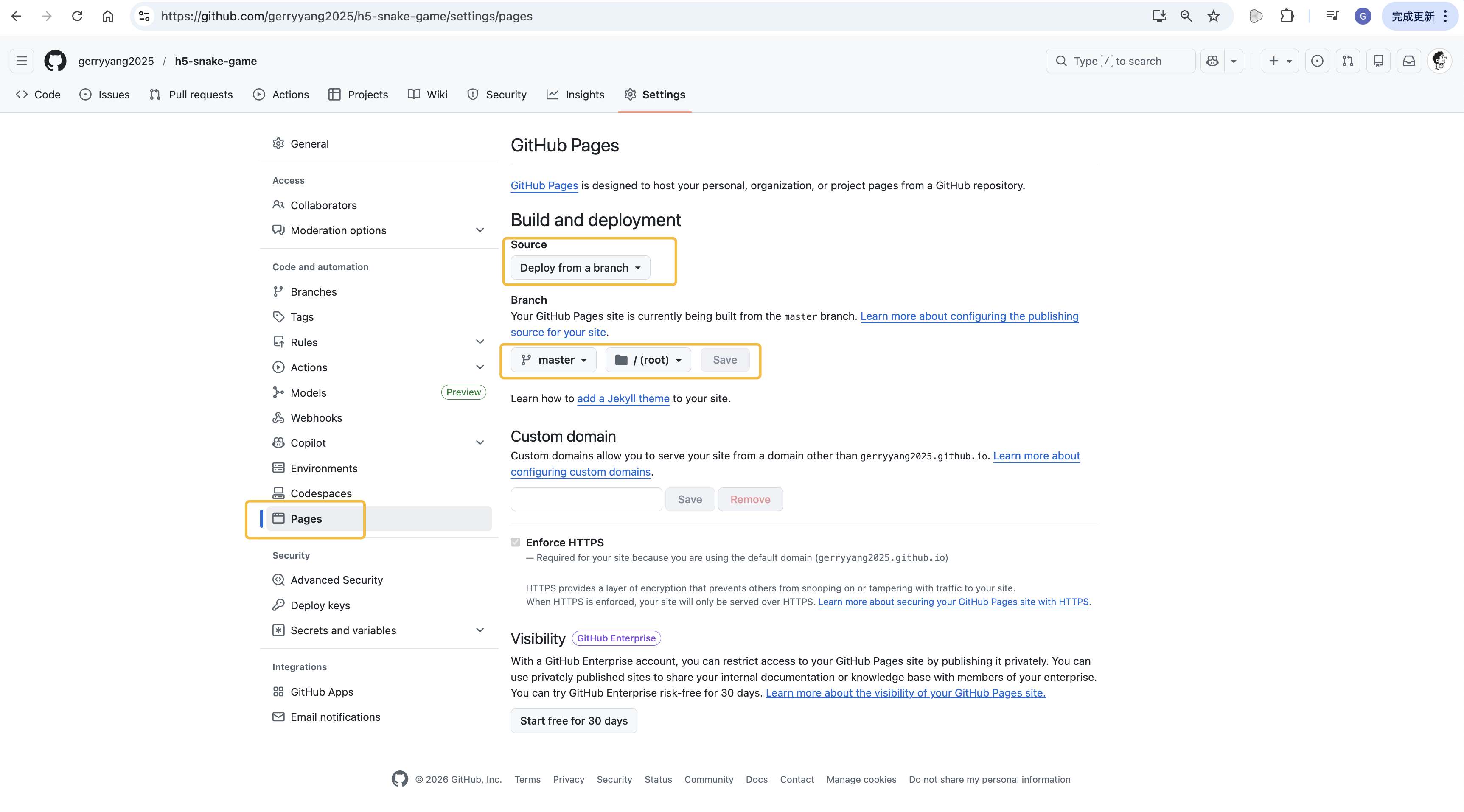Open the notifications inbox icon
The width and height of the screenshot is (1464, 812).
click(1408, 61)
